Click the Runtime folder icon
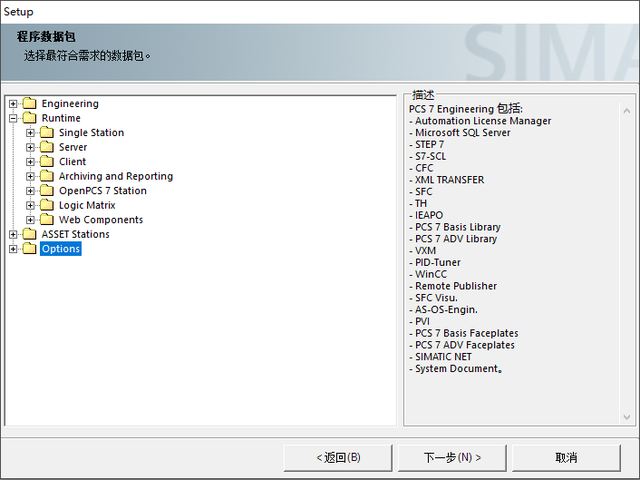 [29, 118]
